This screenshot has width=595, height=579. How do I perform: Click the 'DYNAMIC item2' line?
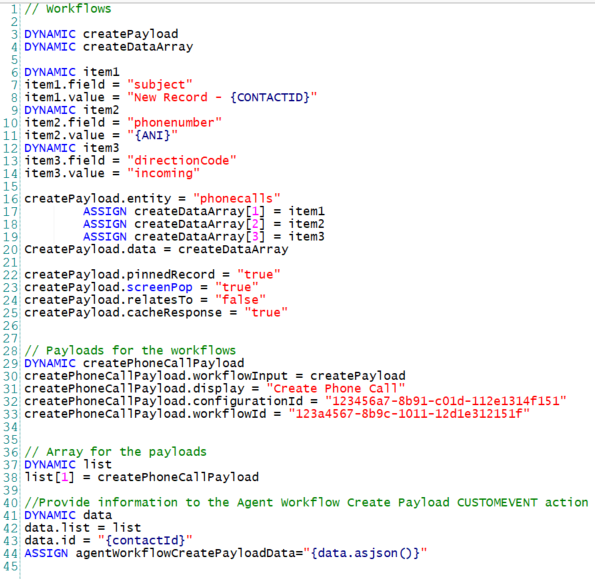point(72,110)
